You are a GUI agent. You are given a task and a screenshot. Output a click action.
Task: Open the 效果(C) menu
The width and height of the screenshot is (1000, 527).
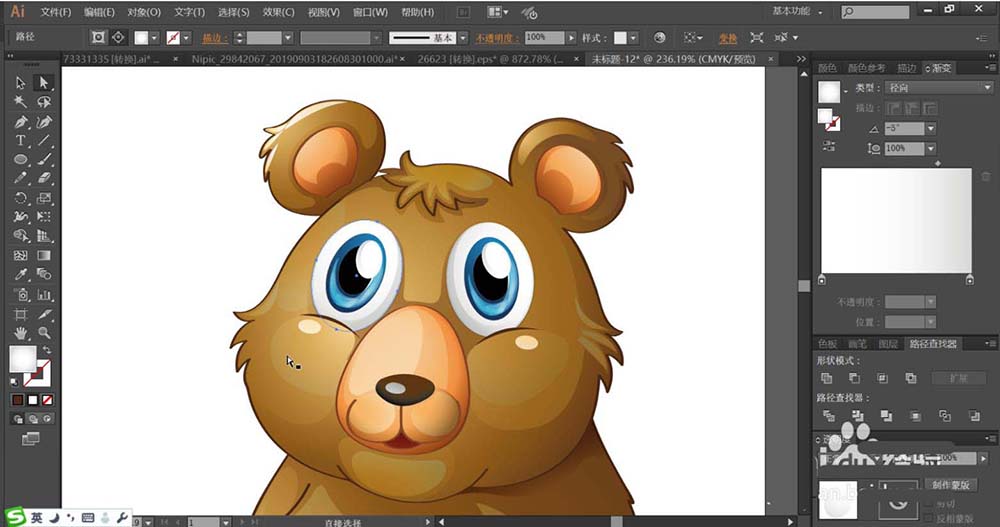coord(279,12)
